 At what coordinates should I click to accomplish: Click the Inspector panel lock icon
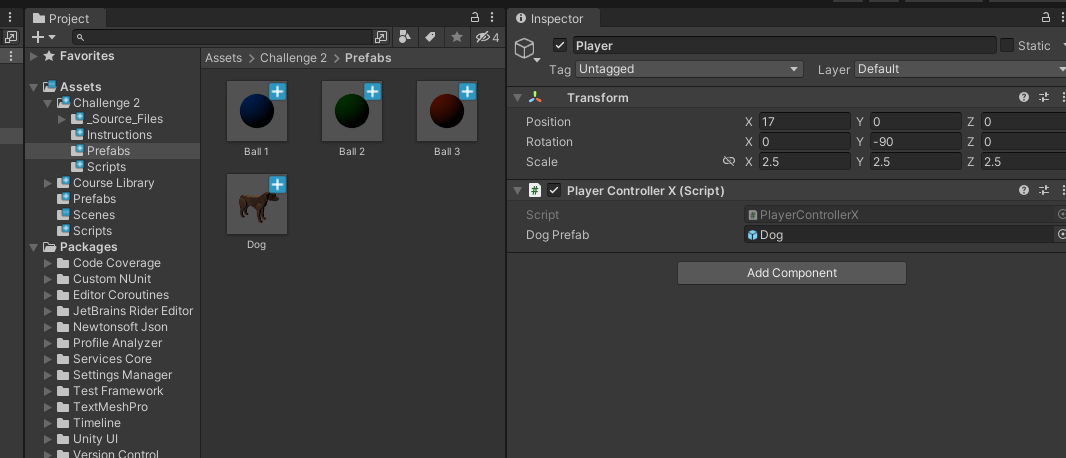click(1046, 18)
